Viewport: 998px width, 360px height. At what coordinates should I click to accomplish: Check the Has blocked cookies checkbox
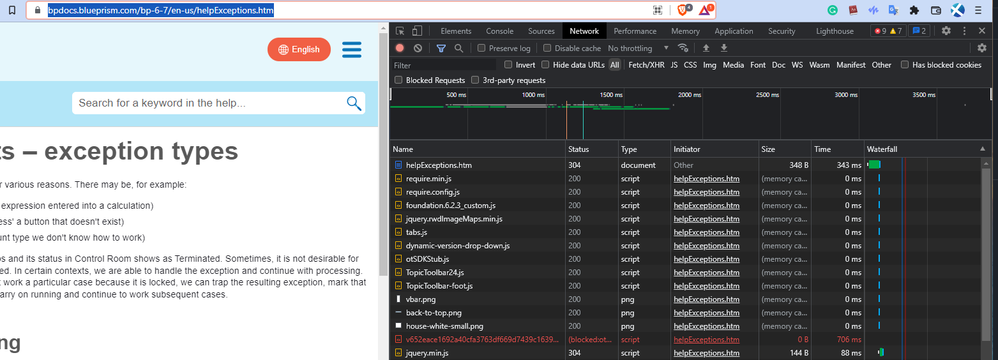(x=904, y=65)
